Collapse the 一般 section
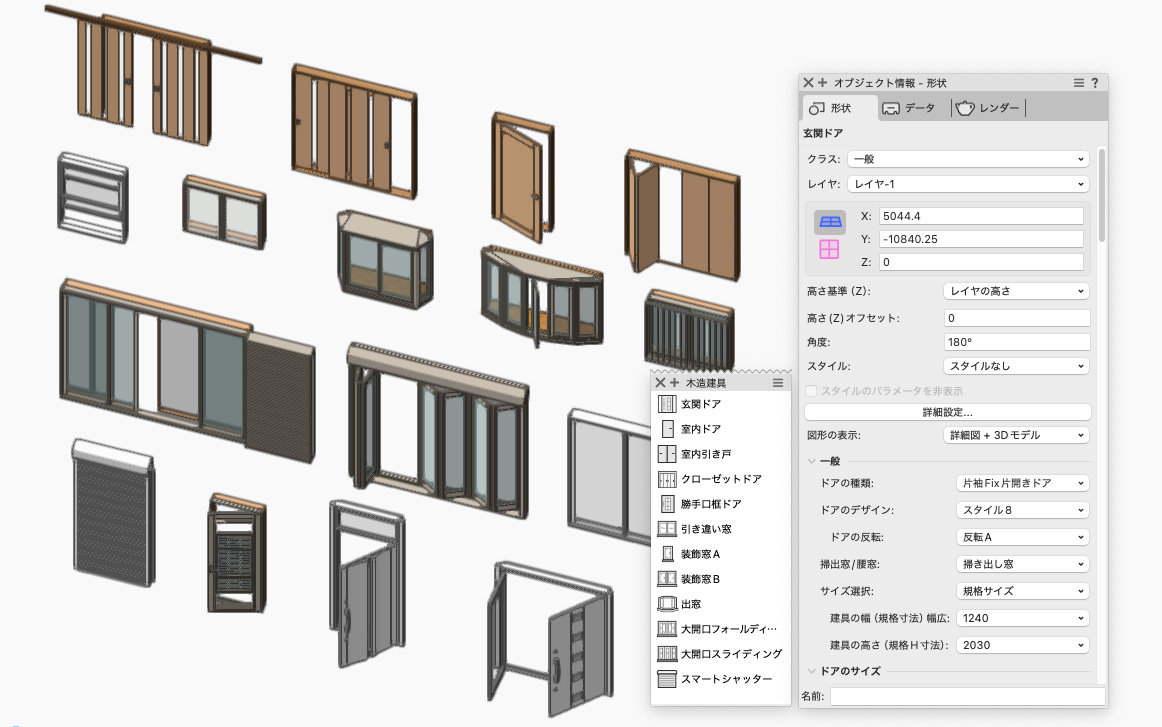 [811, 461]
